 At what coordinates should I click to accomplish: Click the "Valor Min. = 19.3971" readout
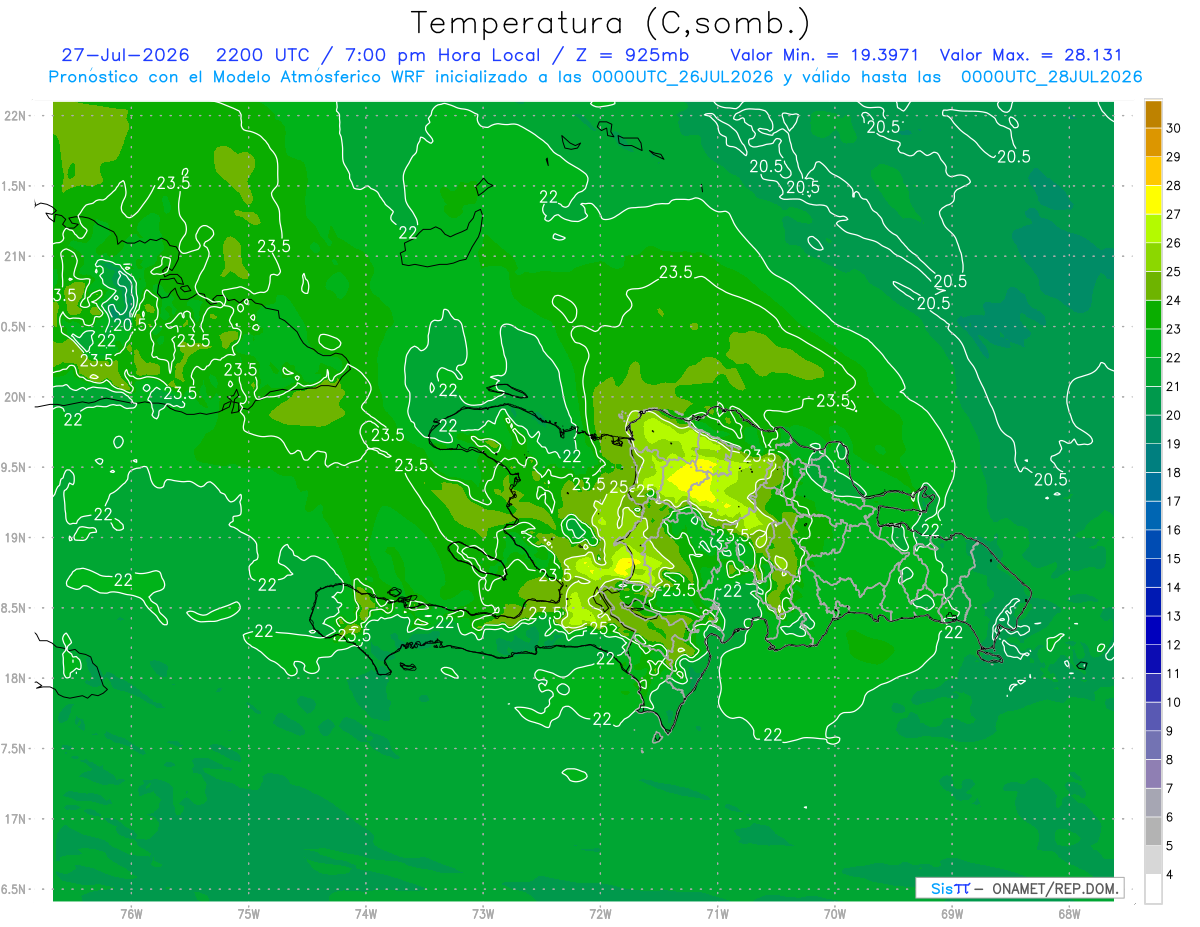[x=824, y=55]
